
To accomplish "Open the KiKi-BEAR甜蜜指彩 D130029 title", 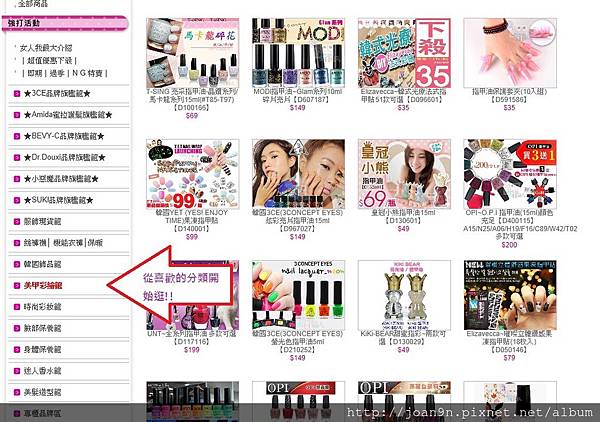I will [x=403, y=337].
